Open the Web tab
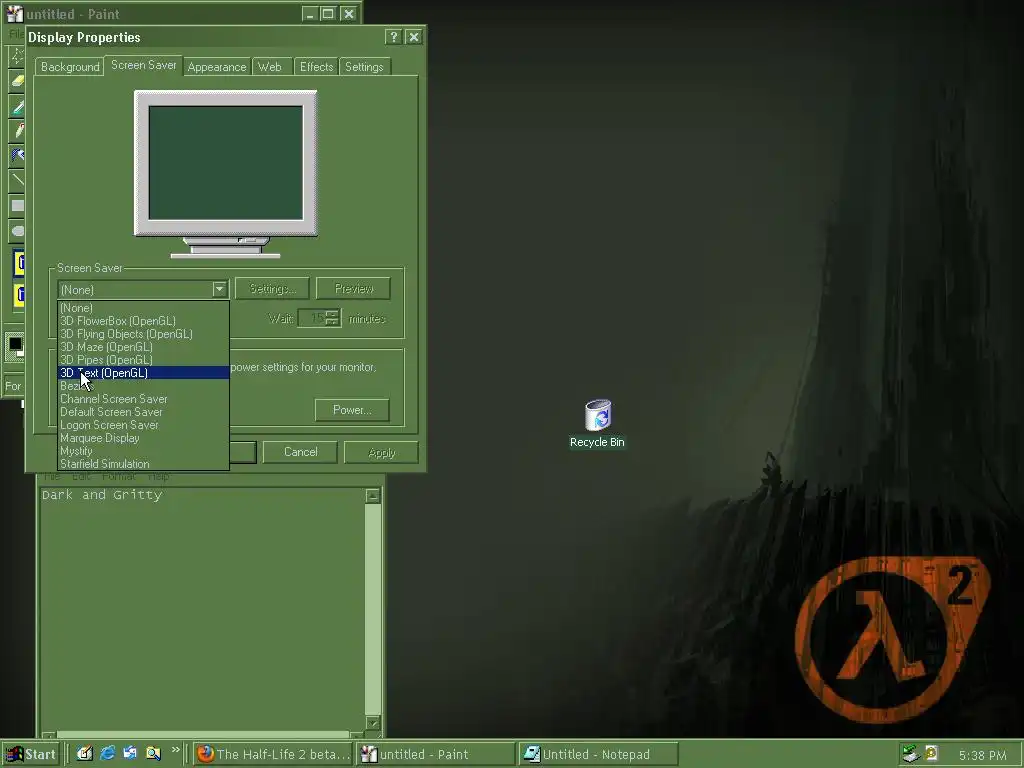 pyautogui.click(x=270, y=67)
